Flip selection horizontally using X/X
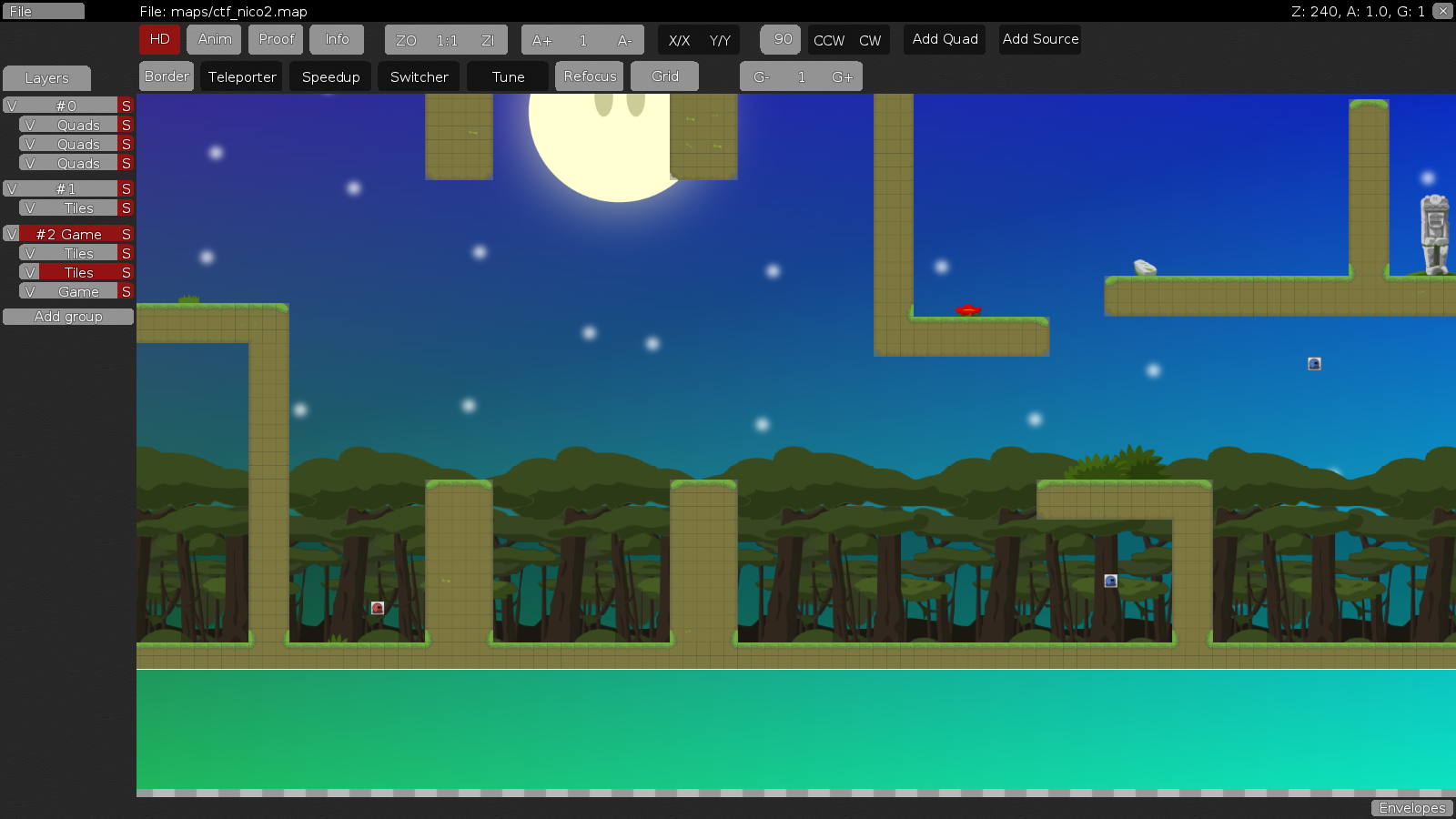1456x819 pixels. point(677,40)
